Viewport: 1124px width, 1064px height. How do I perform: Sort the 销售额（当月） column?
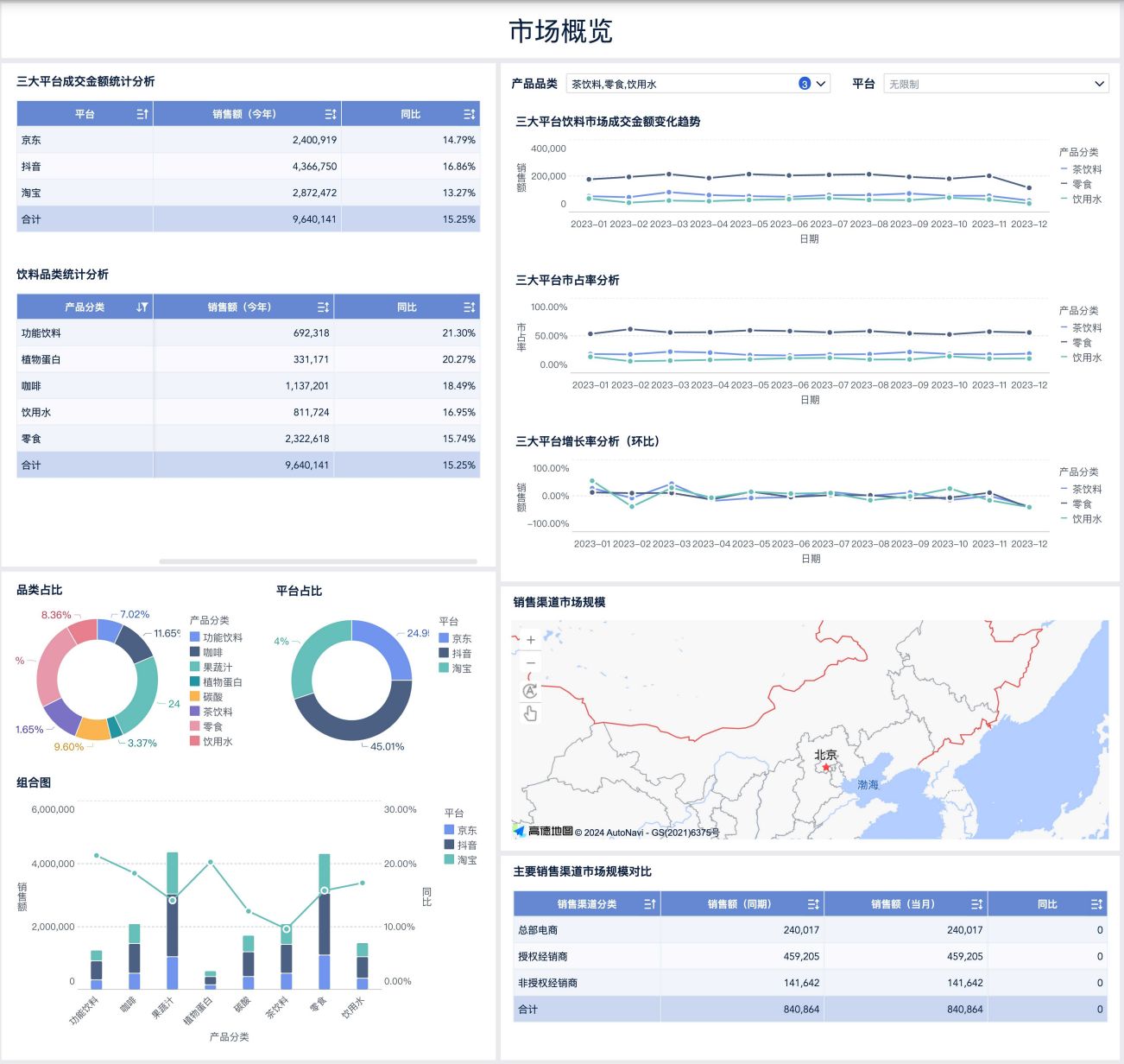pyautogui.click(x=977, y=904)
